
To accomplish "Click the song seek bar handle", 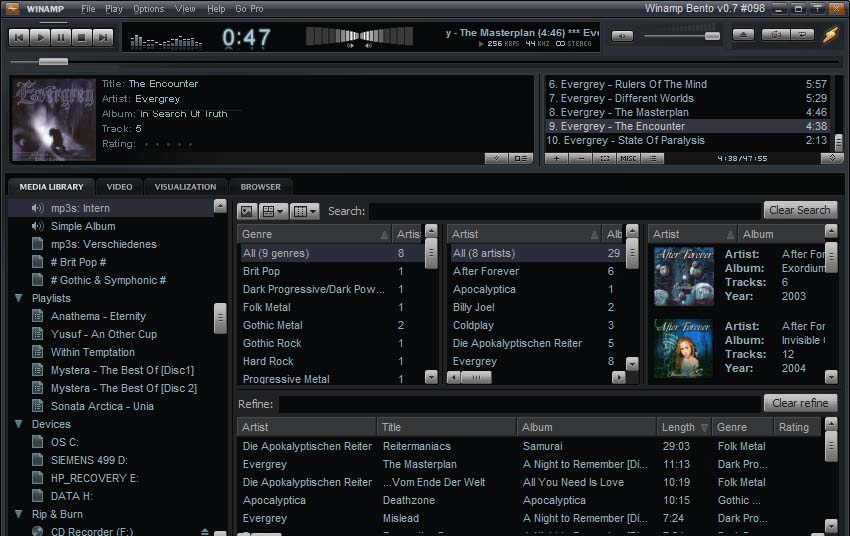I will pos(53,61).
